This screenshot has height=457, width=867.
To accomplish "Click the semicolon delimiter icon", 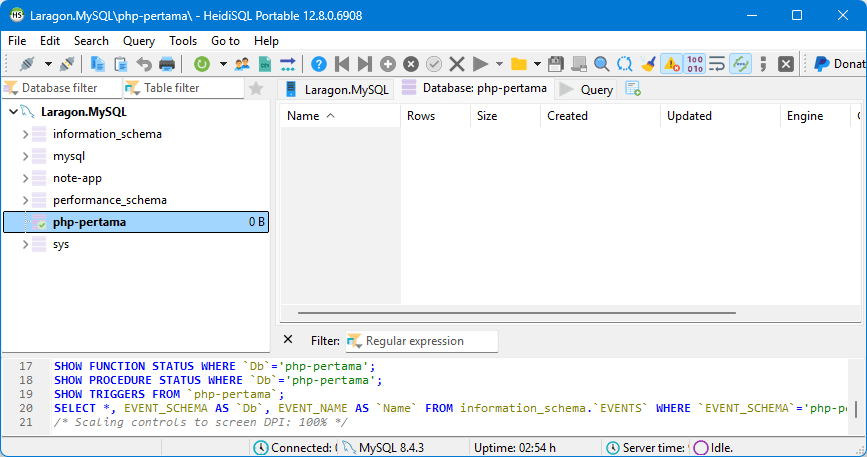I will pyautogui.click(x=763, y=64).
